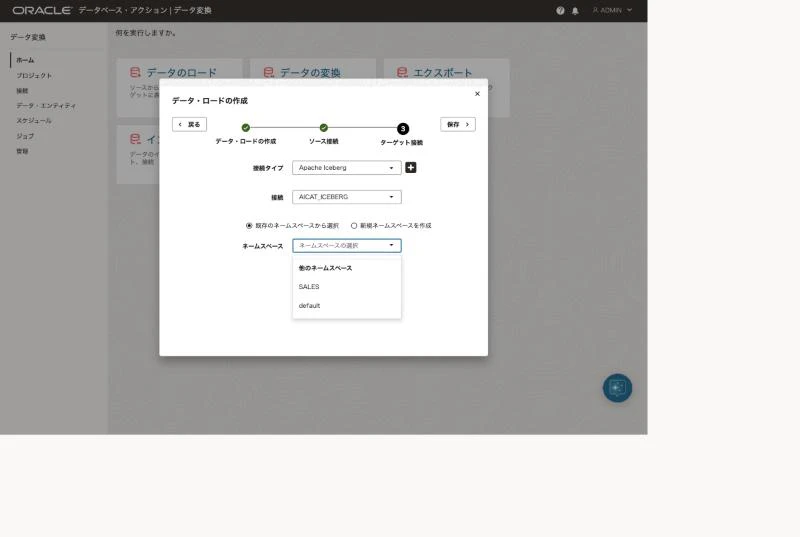Image resolution: width=800 pixels, height=537 pixels.
Task: Click the 他のネームスペース group heading
Action: (325, 268)
